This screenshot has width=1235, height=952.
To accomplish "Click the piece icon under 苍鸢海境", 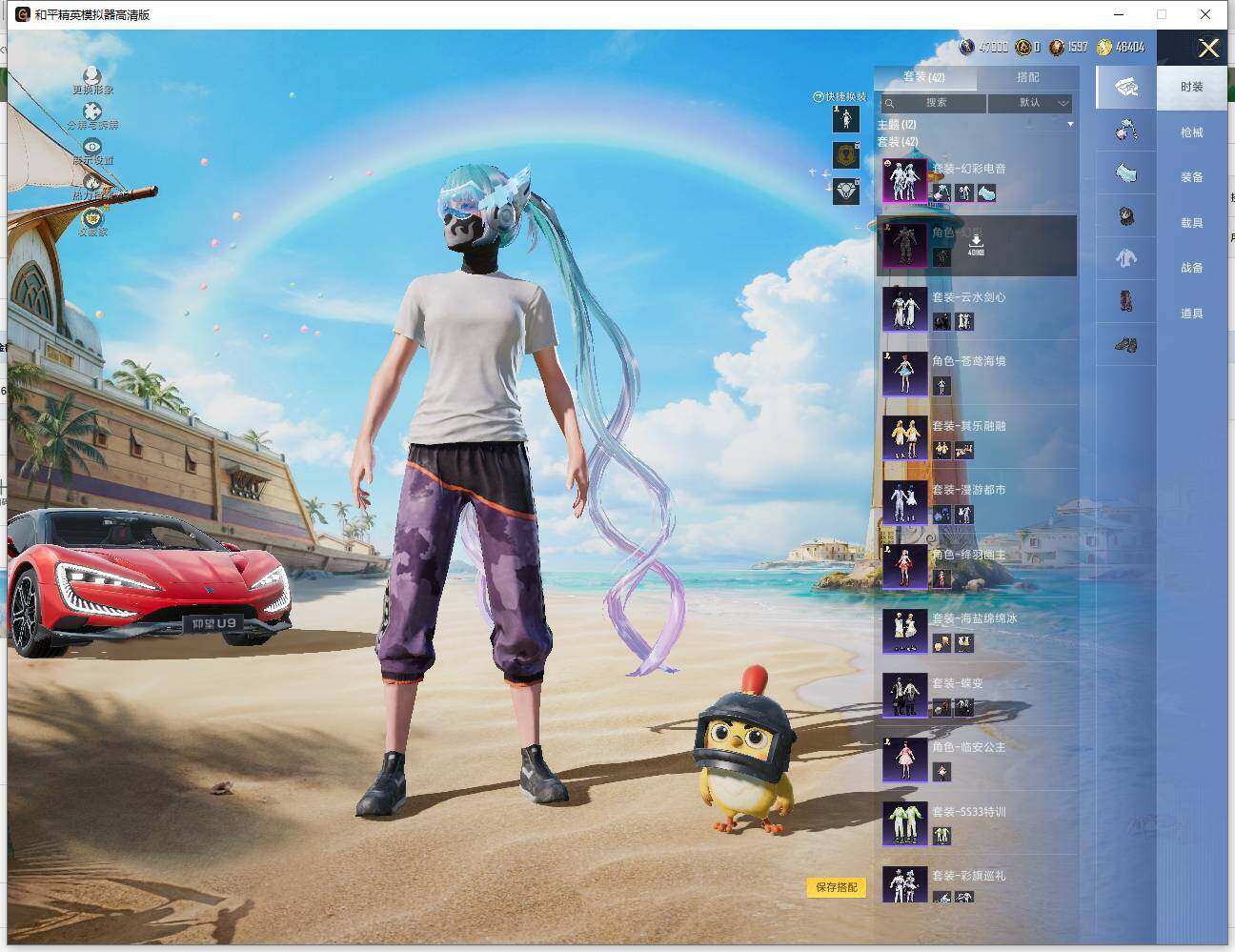I will (941, 386).
